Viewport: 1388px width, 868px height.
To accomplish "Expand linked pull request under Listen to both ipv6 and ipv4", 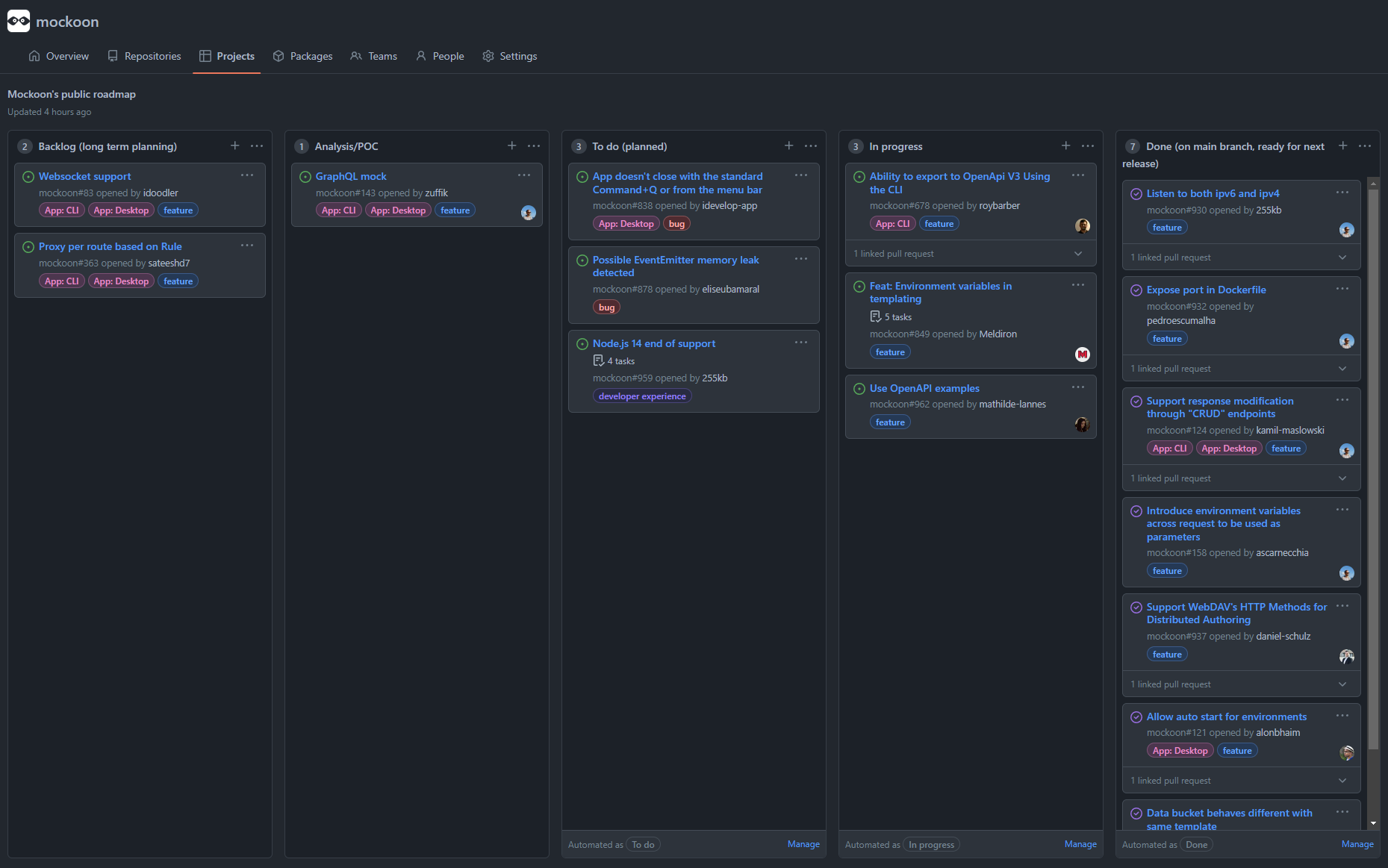I will [1342, 257].
